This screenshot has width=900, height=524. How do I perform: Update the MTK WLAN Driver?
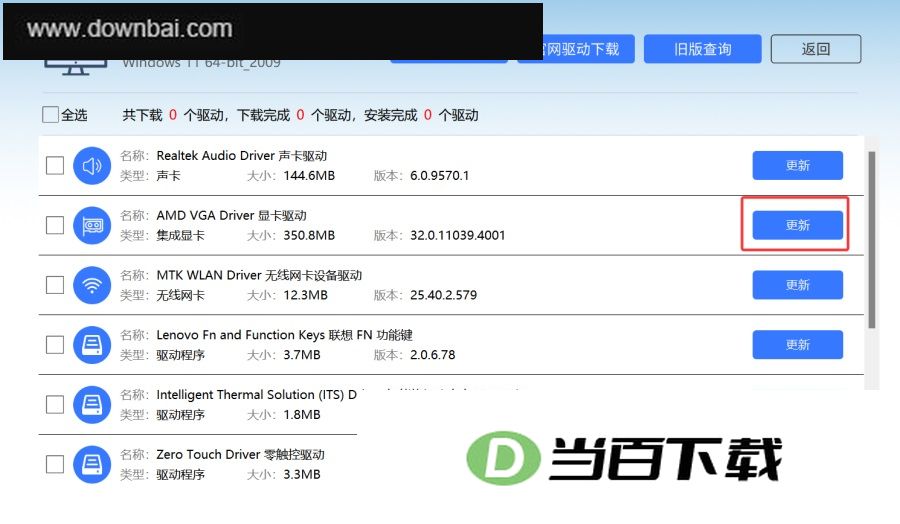click(x=797, y=285)
